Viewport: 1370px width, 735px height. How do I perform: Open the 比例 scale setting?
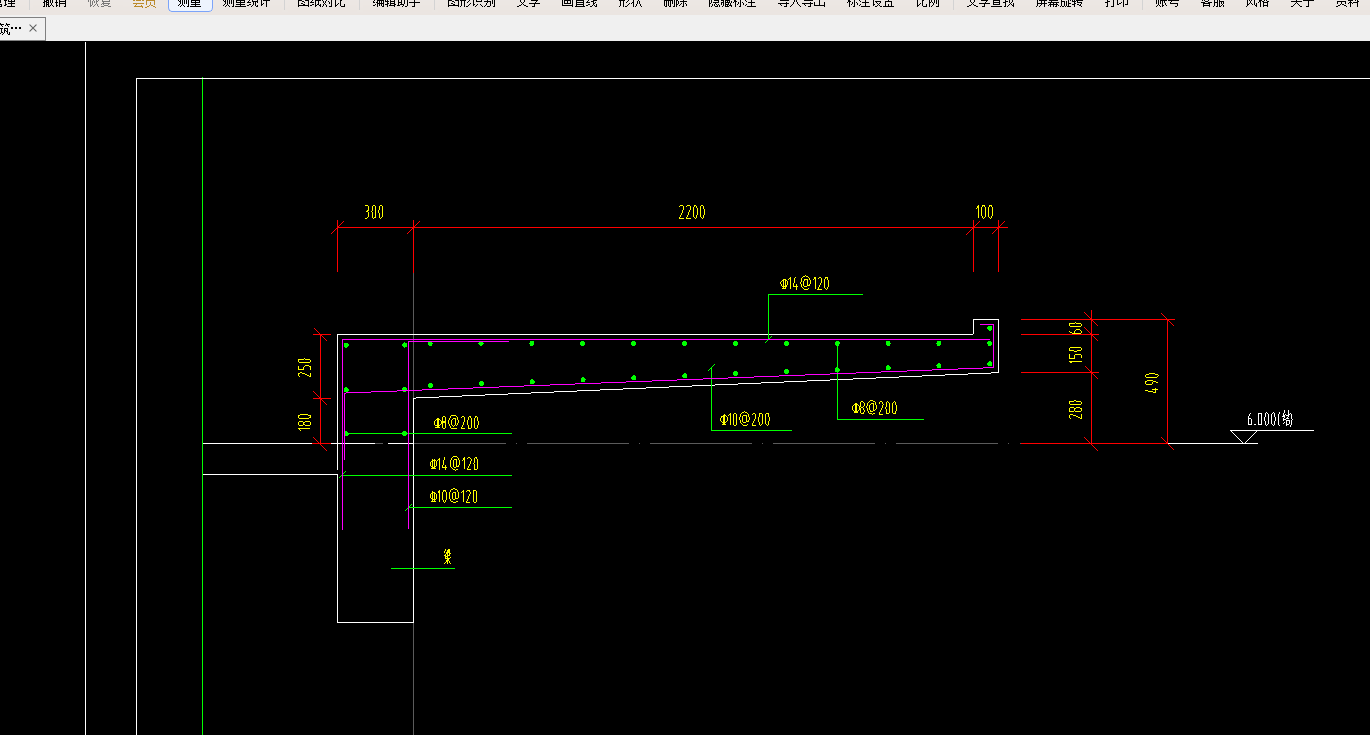[x=928, y=3]
